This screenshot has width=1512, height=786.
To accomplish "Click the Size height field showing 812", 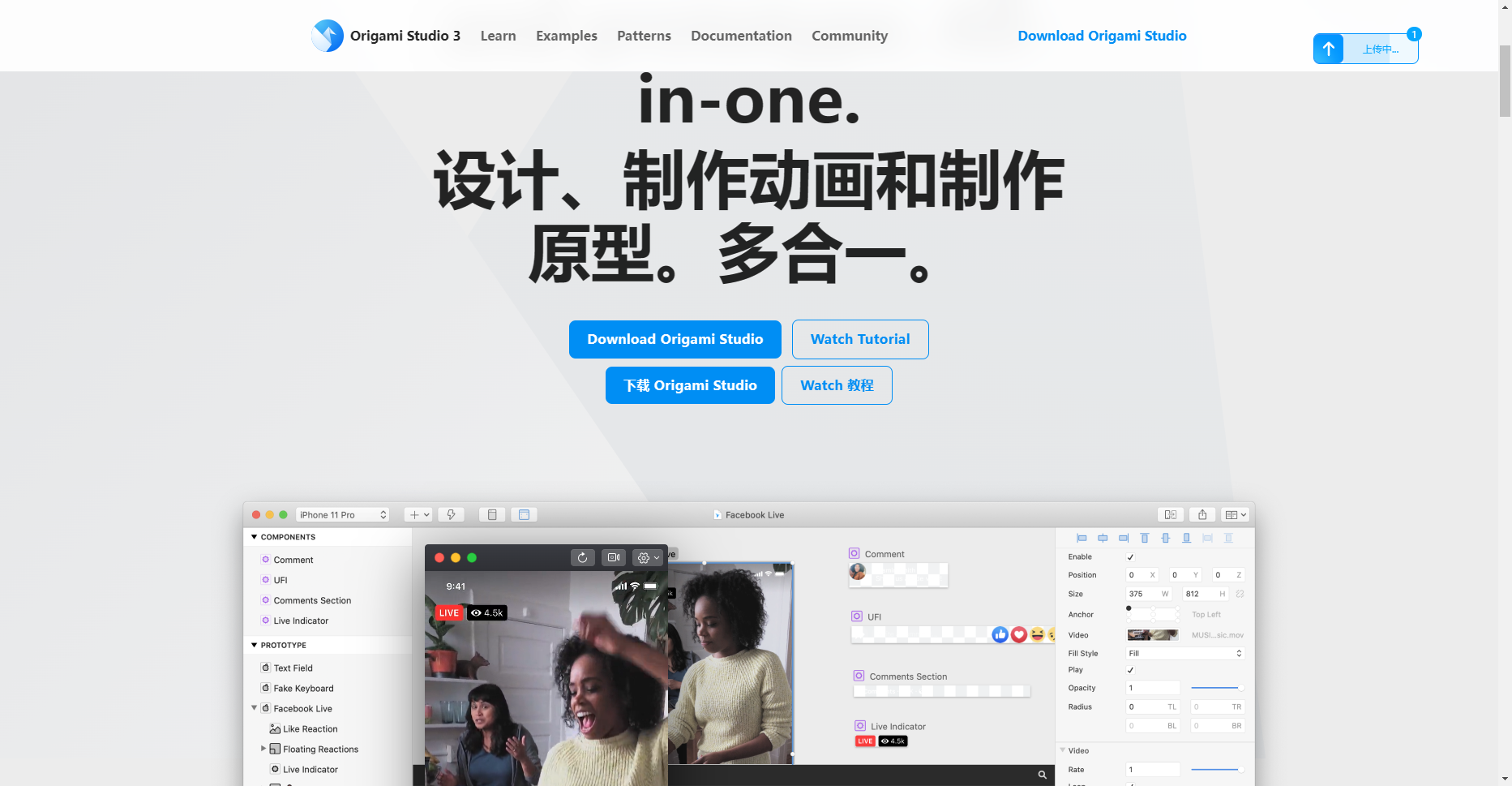I will 1205,594.
